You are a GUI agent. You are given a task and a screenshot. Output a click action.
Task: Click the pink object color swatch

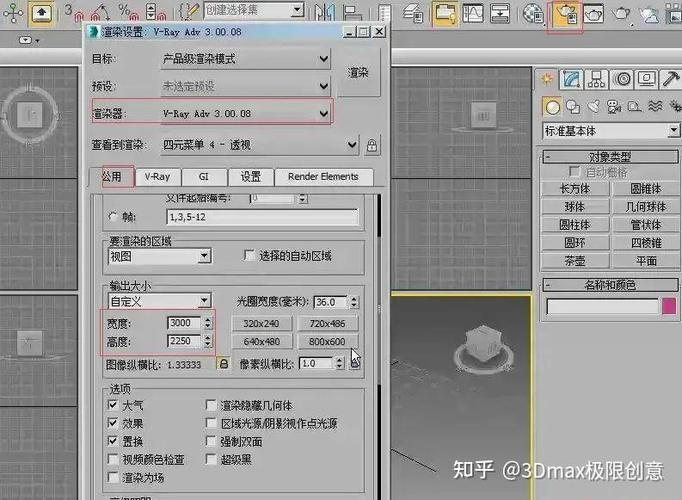669,306
